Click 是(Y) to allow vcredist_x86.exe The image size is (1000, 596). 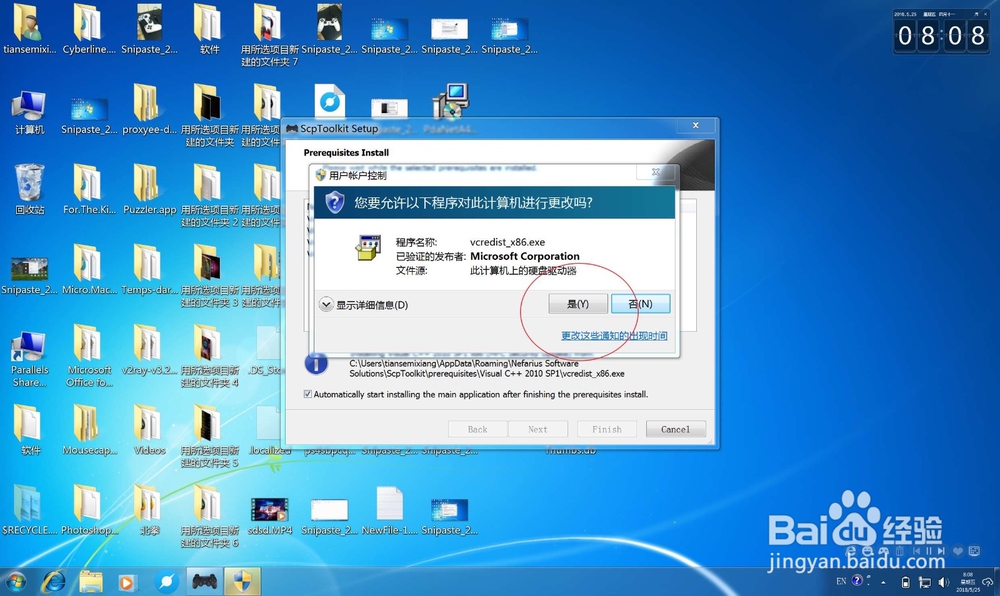577,304
